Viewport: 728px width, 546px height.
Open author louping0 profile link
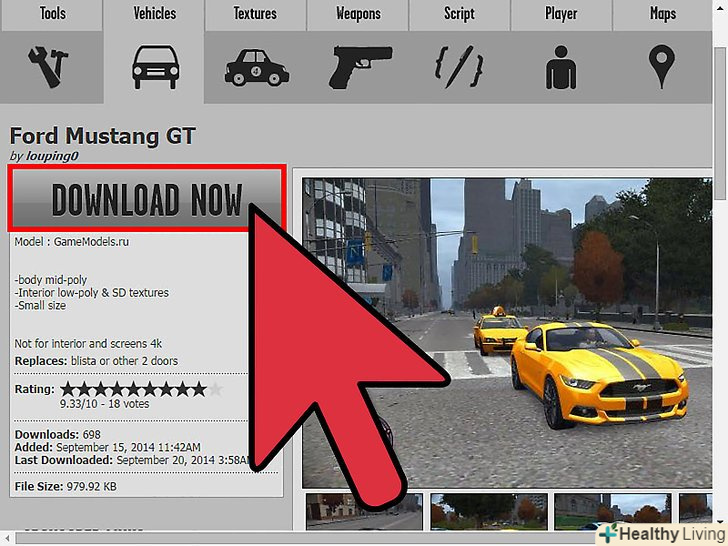52,156
